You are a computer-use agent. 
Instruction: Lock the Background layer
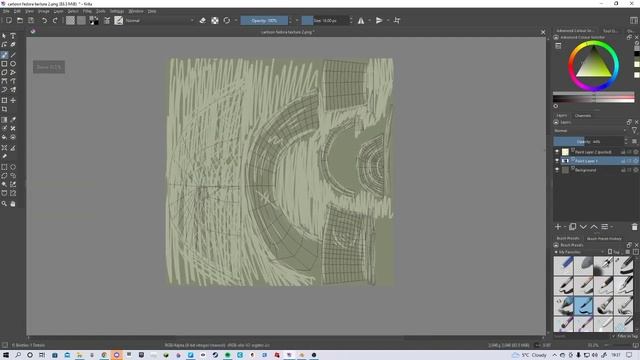point(623,170)
